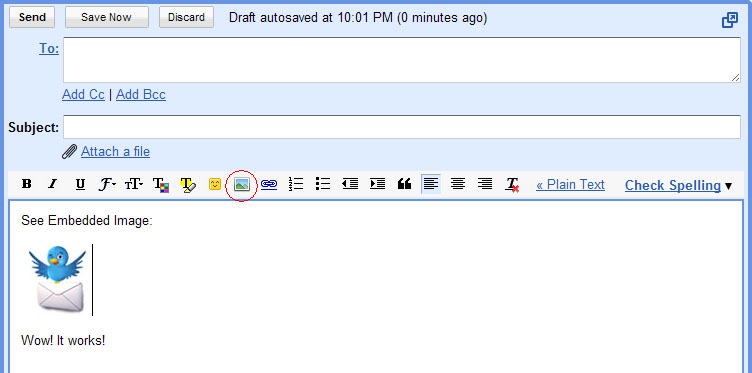Open the text color palette
The height and width of the screenshot is (373, 752).
click(x=161, y=185)
